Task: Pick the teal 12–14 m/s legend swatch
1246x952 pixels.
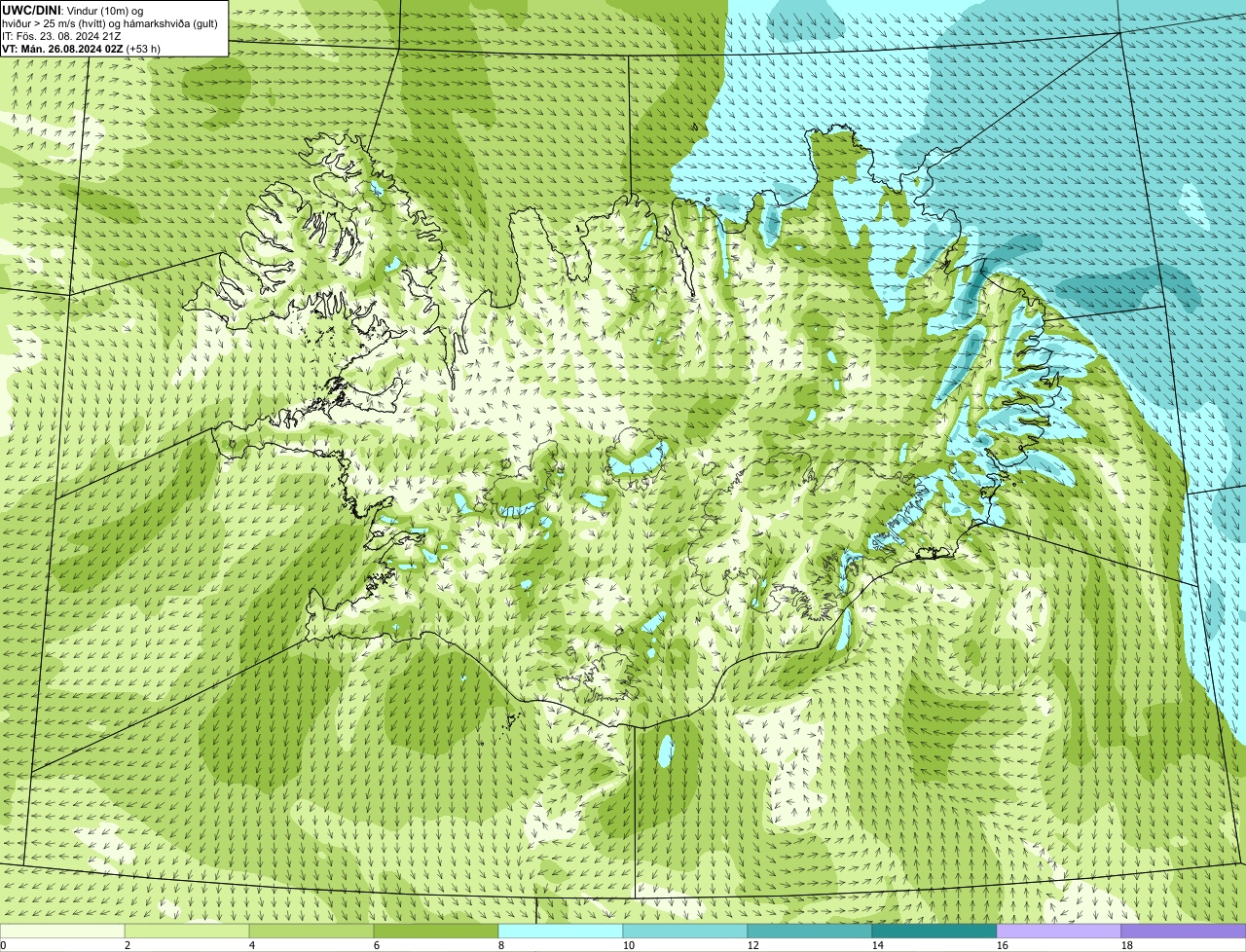Action: click(x=810, y=931)
